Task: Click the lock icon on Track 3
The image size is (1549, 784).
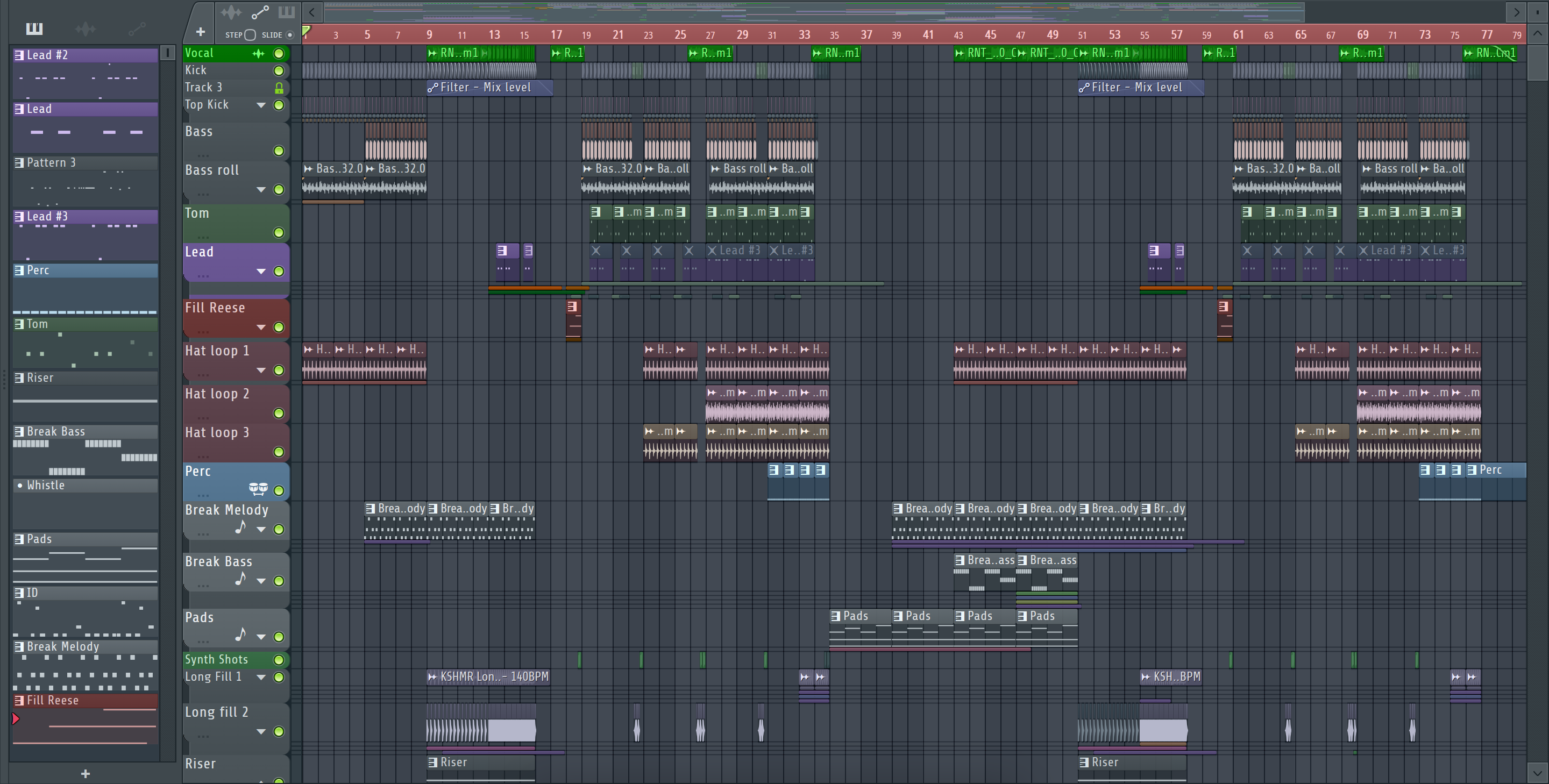Action: point(279,88)
